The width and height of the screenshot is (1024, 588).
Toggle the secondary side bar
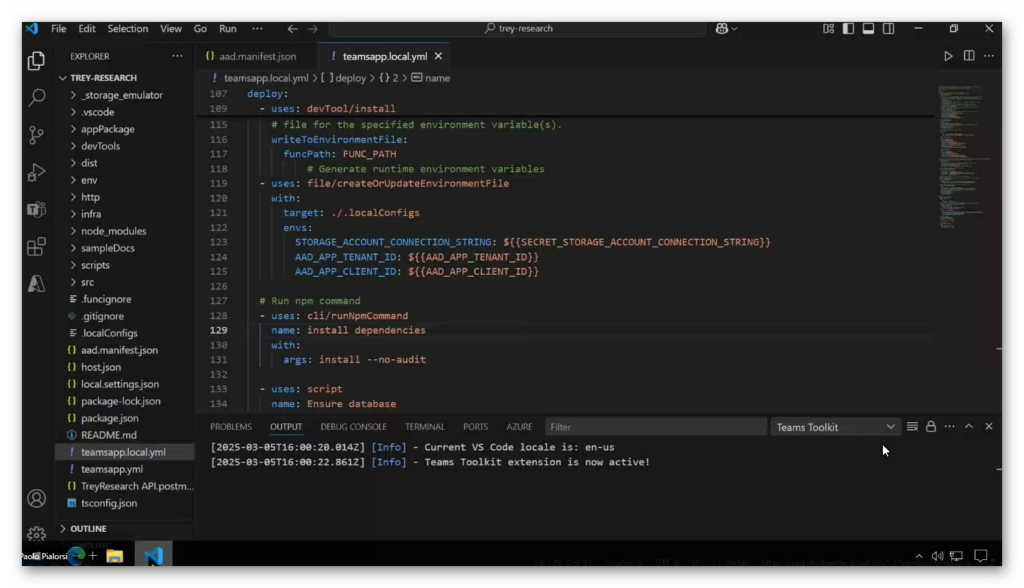click(x=889, y=29)
